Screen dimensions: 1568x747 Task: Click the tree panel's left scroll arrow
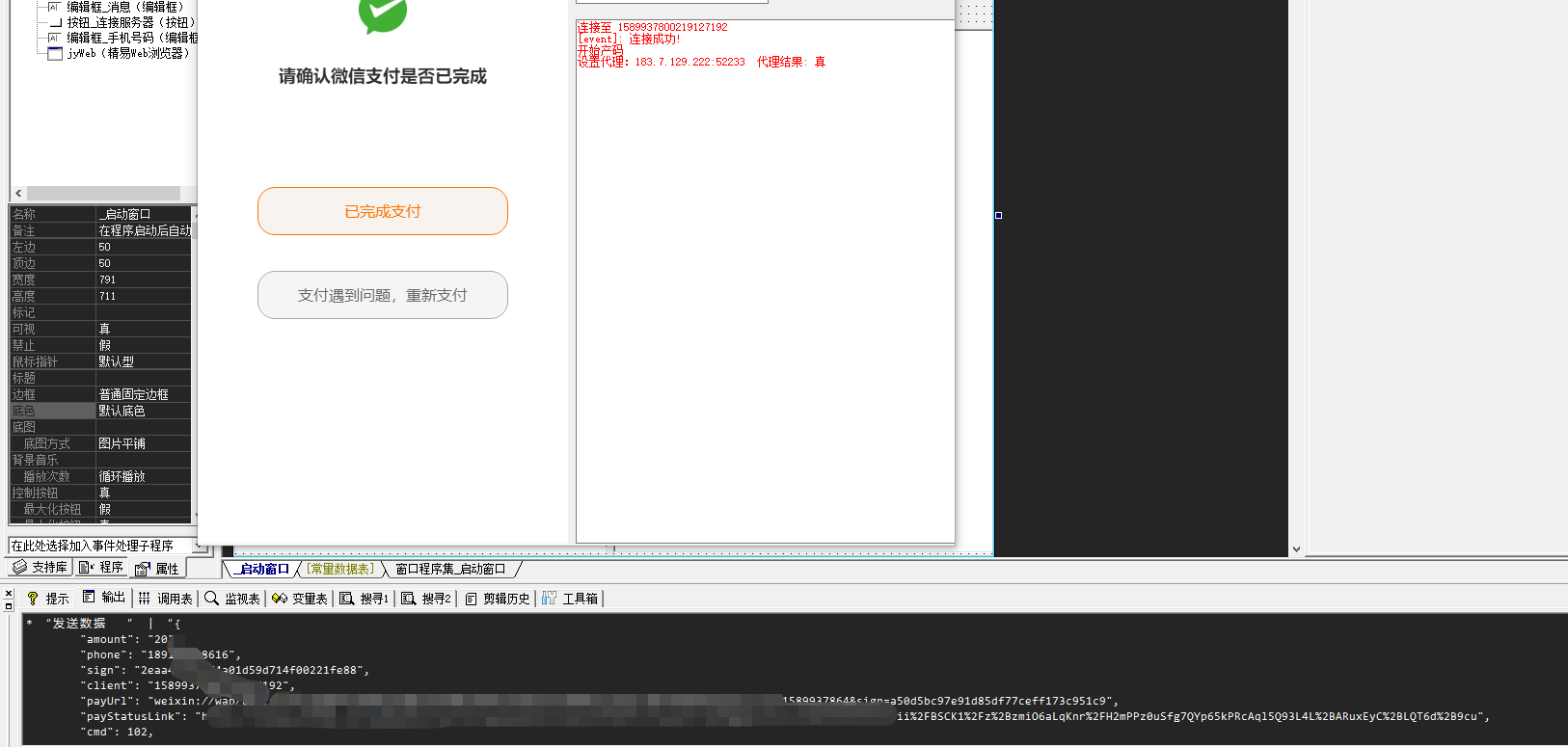click(x=18, y=193)
